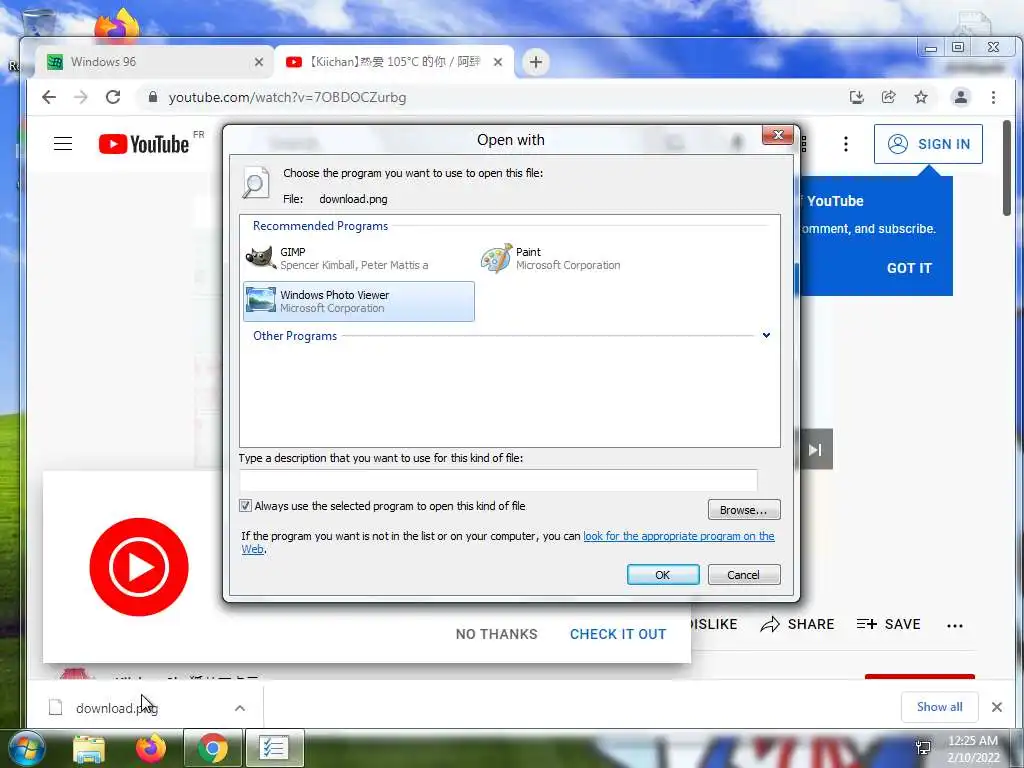
Task: Accept the promo with CHECK IT OUT
Action: pyautogui.click(x=618, y=634)
